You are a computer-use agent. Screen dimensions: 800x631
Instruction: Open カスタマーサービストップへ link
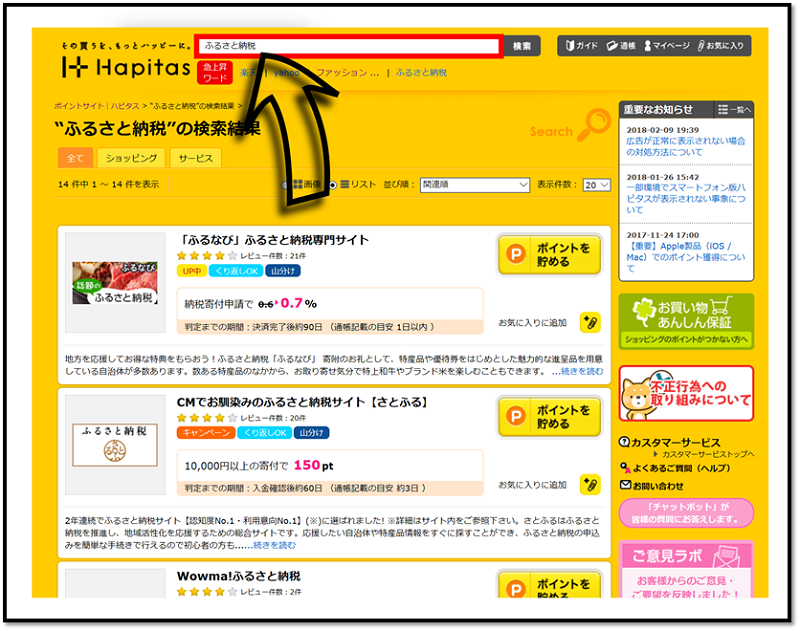point(708,454)
